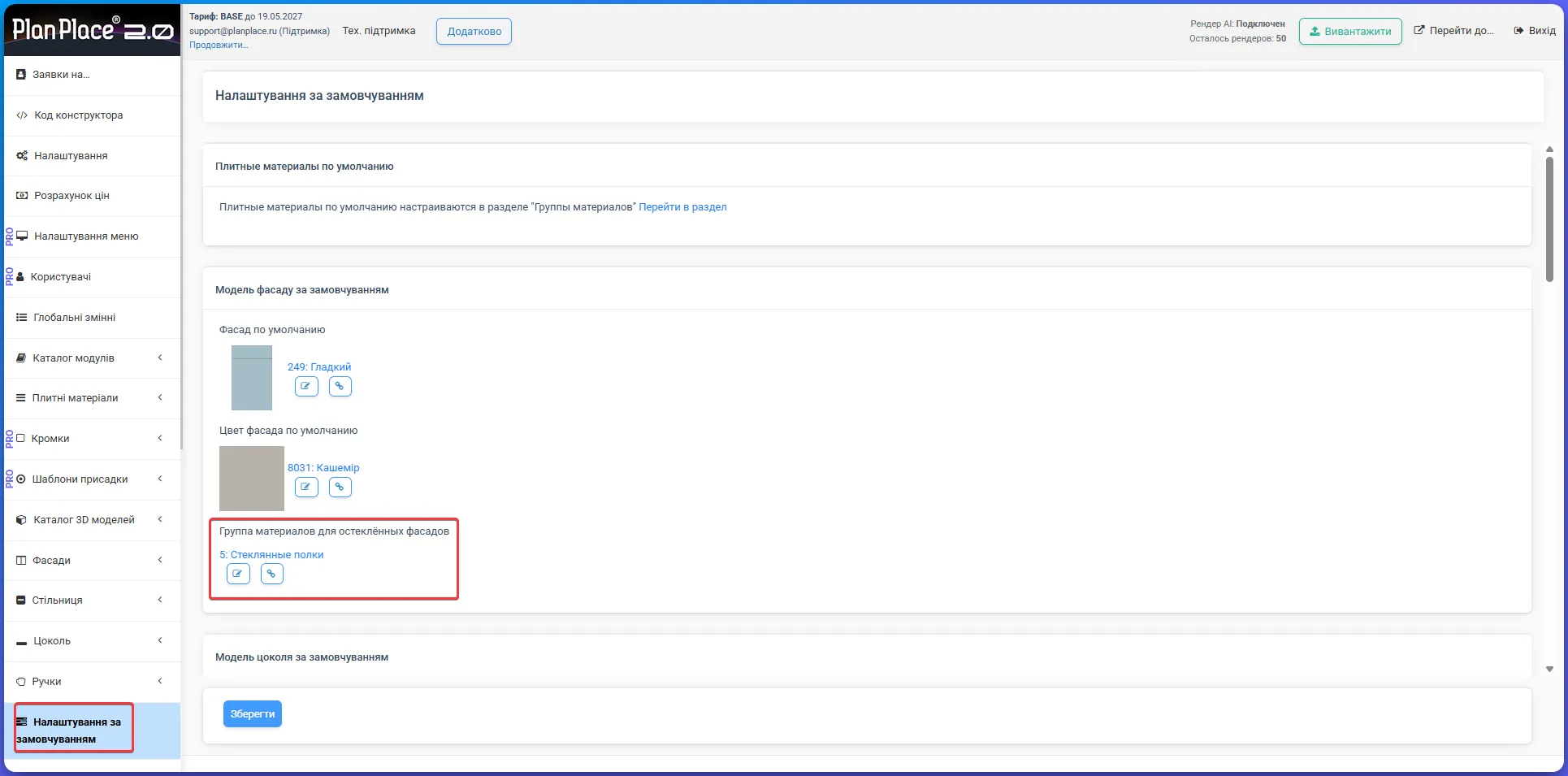1568x776 pixels.
Task: Open the 8031: Кашемір color link
Action: (323, 468)
